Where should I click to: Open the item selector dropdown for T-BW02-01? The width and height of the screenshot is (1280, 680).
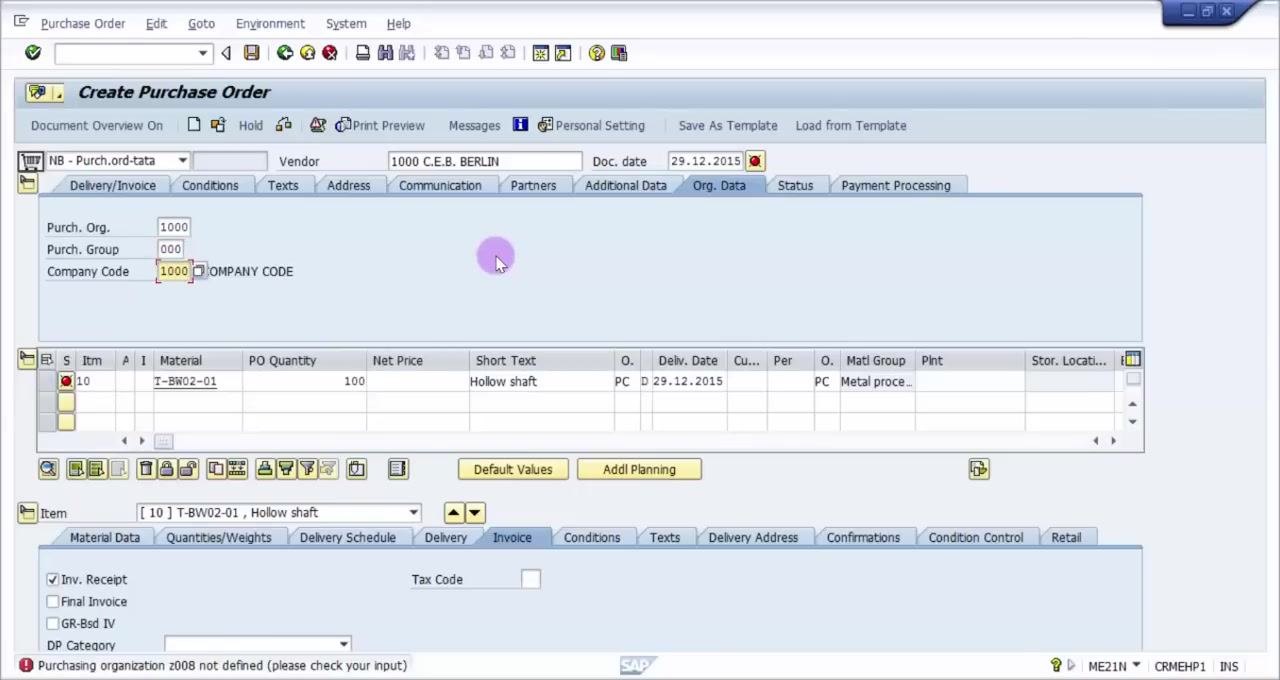[x=413, y=512]
